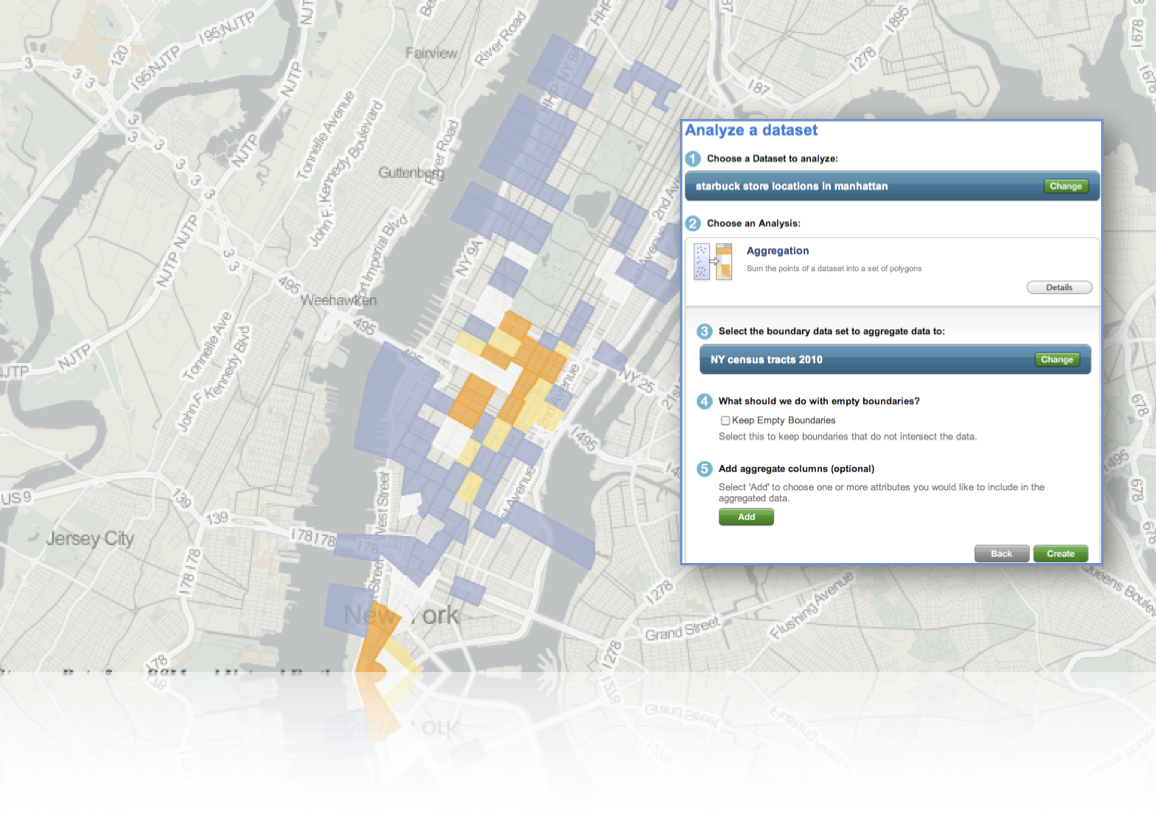Enable the Keep Empty Boundaries checkbox
Viewport: 1156px width, 823px height.
[725, 421]
